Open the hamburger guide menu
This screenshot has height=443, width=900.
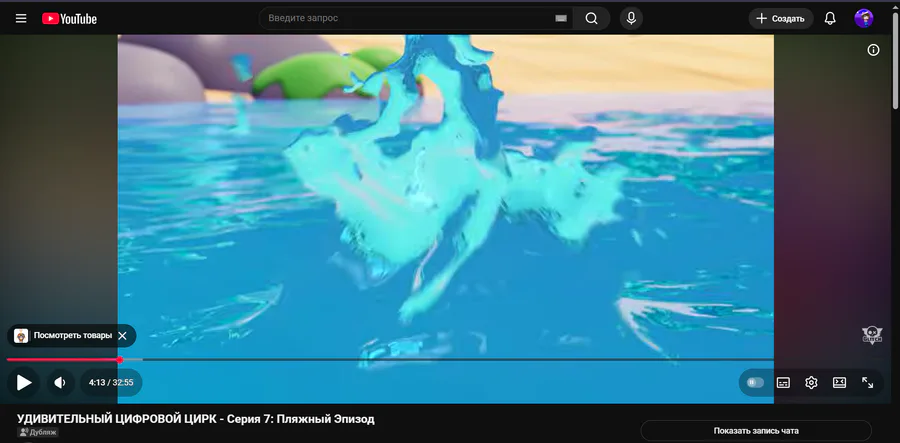click(21, 18)
